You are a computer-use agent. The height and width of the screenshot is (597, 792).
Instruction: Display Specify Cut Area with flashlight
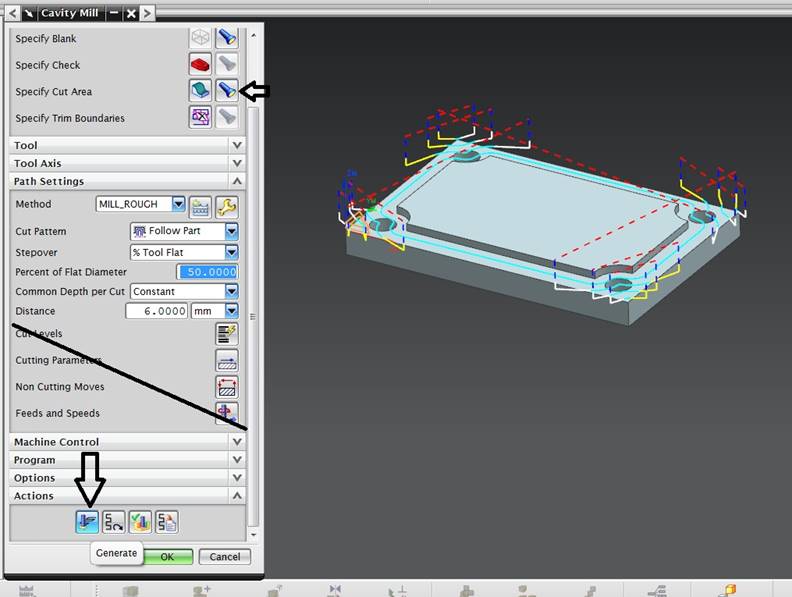(x=227, y=91)
